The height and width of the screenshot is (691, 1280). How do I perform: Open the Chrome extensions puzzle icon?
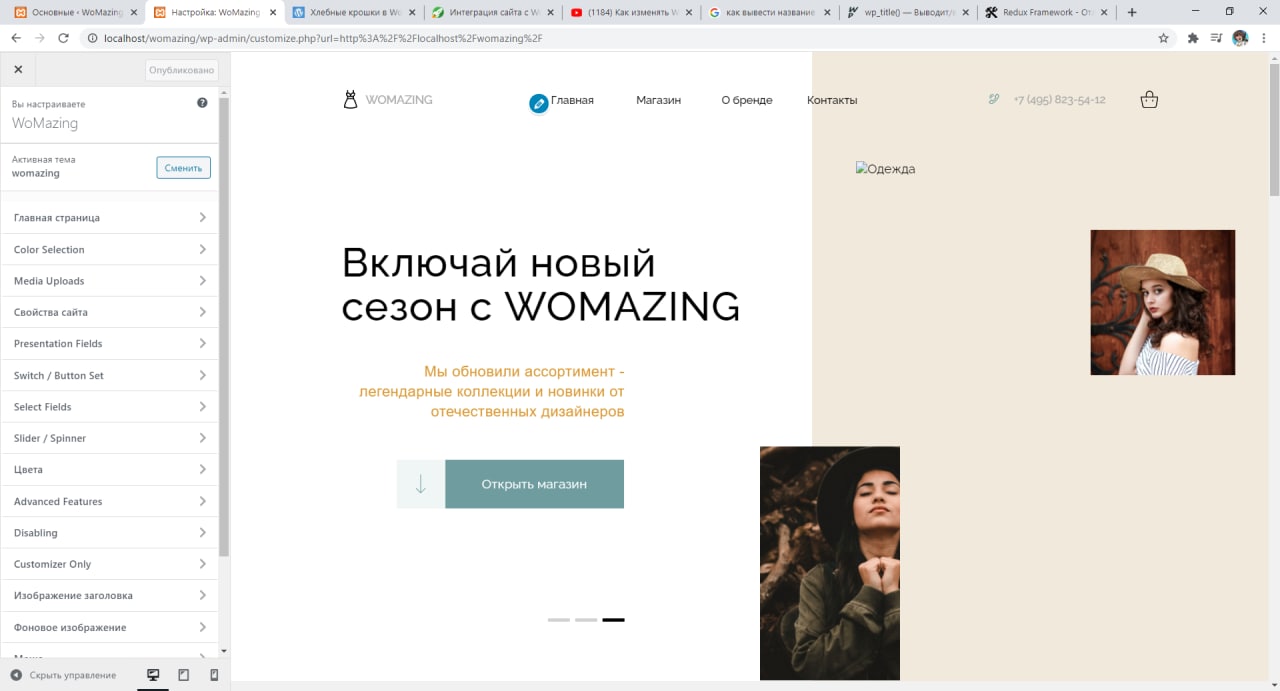(x=1192, y=38)
